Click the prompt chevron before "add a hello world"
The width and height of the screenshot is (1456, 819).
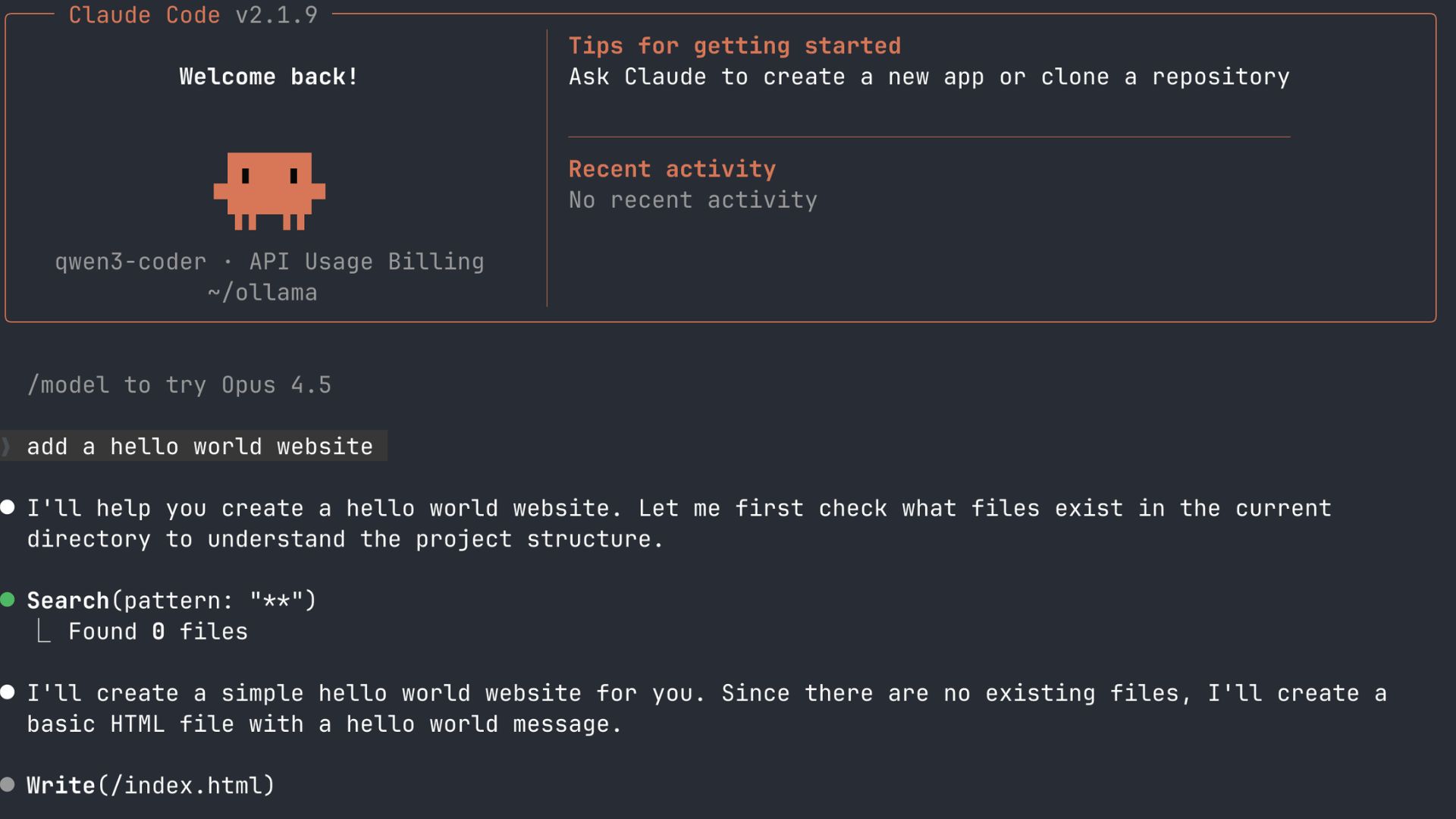[x=7, y=446]
